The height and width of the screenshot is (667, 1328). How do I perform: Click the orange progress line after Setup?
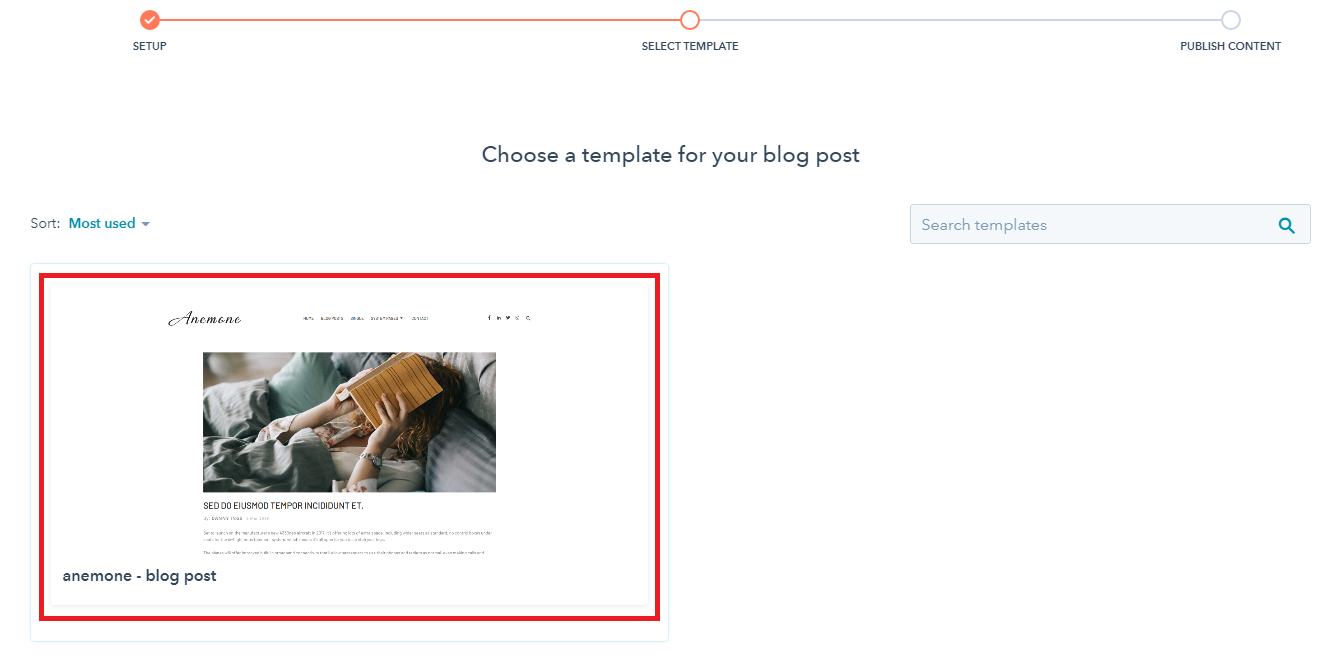(420, 20)
